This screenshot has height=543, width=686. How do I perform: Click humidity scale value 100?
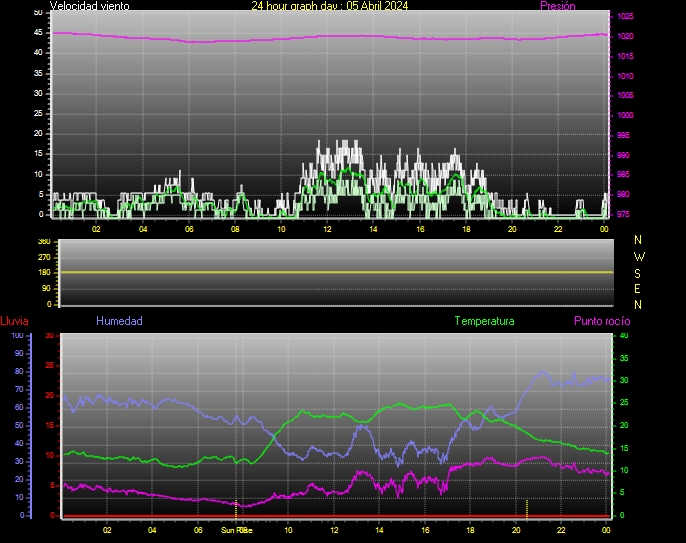pos(17,336)
